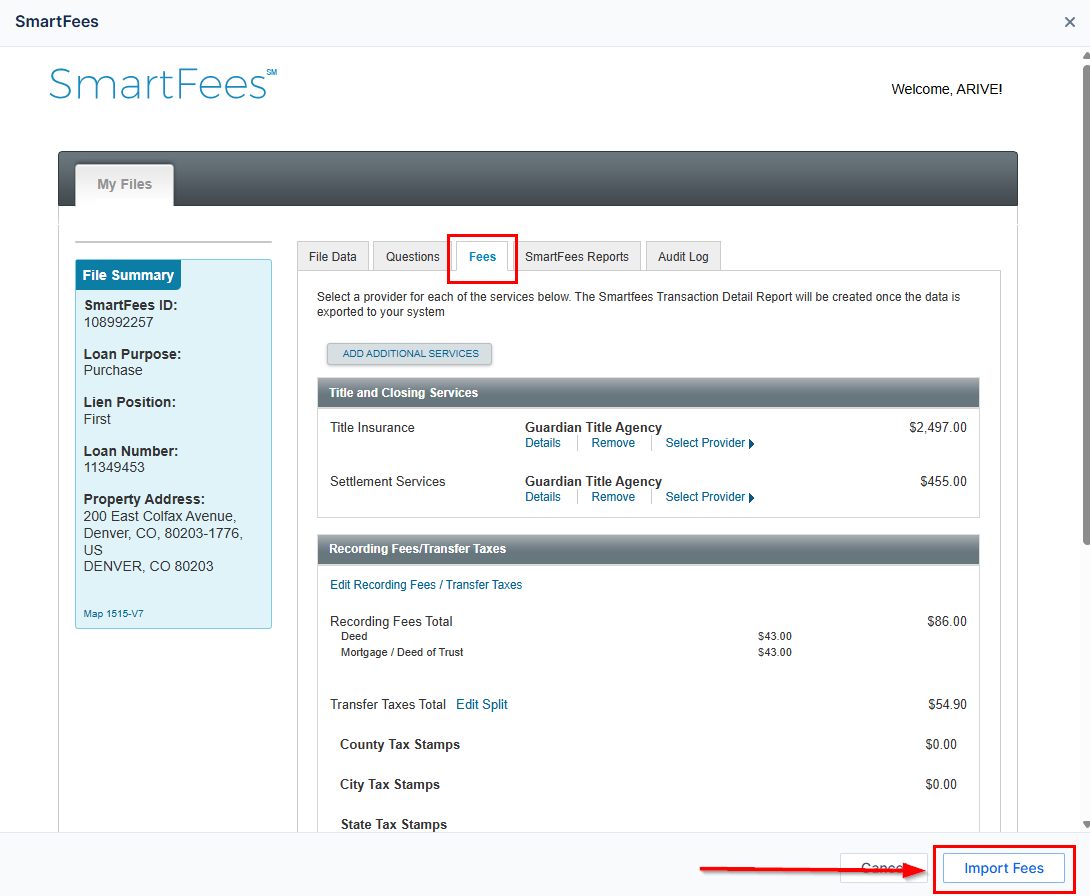Click the Deed recording fee line
The image size is (1090, 896).
[x=354, y=636]
